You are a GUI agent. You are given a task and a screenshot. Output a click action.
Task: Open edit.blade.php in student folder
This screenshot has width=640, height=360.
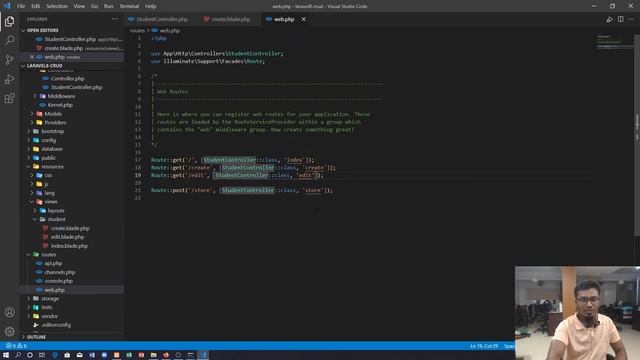coord(67,237)
